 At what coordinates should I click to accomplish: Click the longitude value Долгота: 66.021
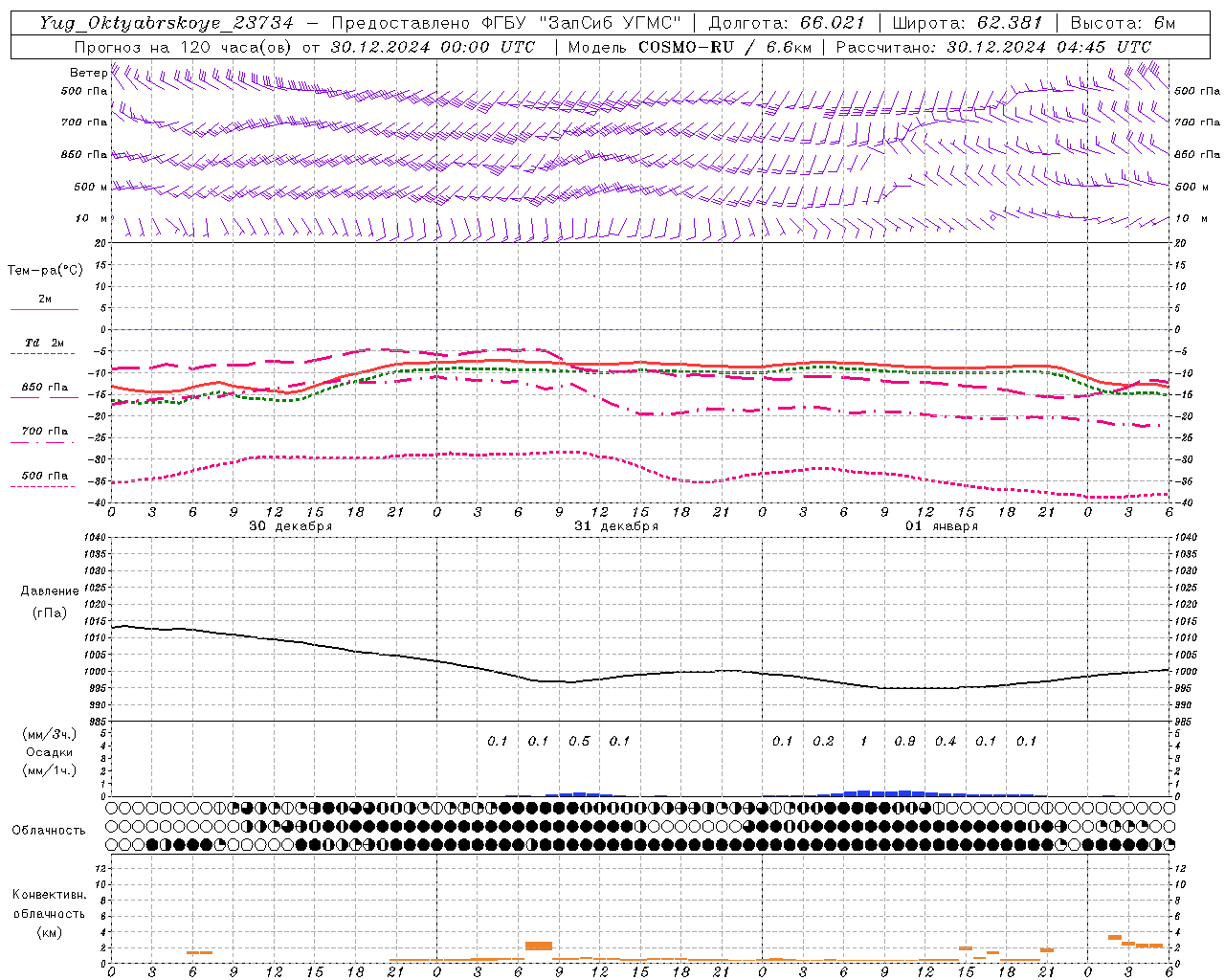(x=787, y=23)
